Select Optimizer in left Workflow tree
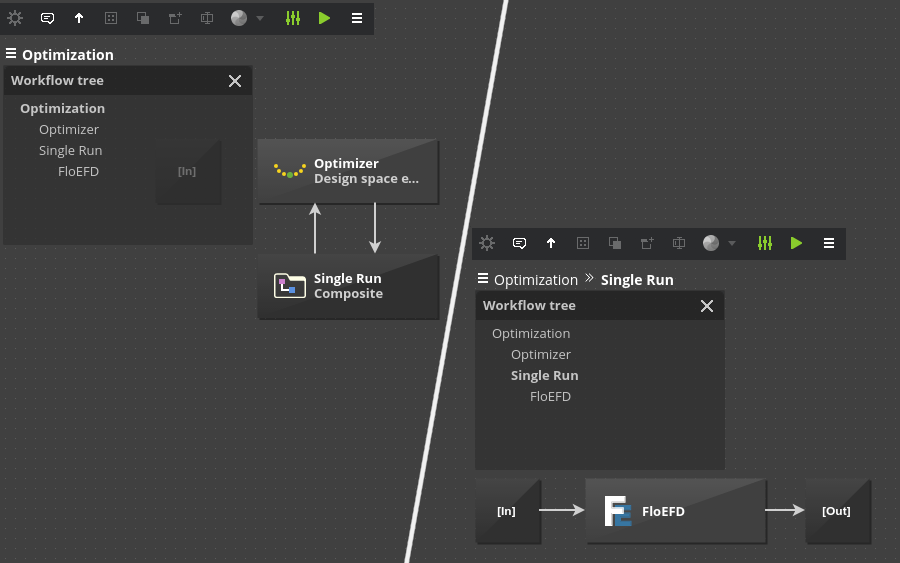The height and width of the screenshot is (563, 900). click(69, 130)
